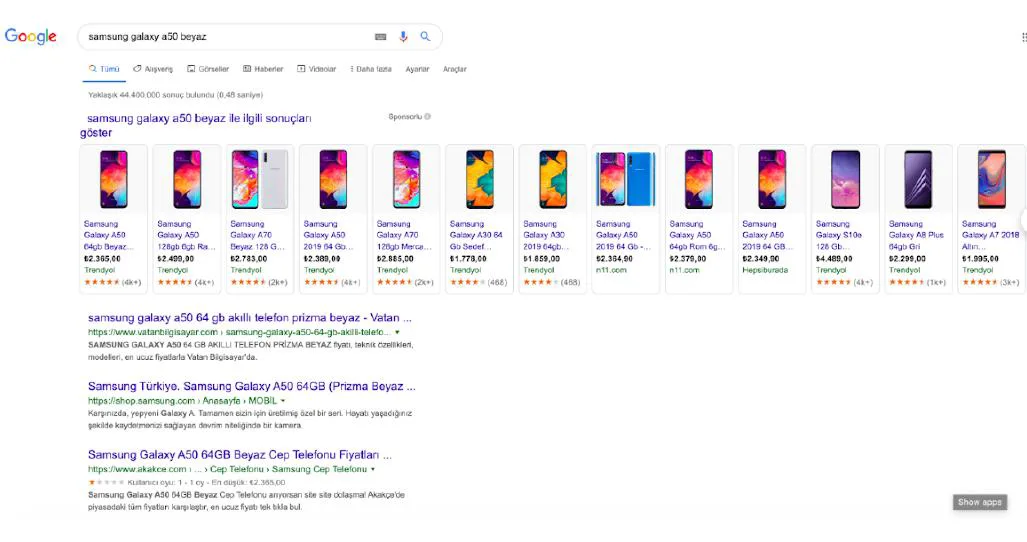Expand the Daha fazla menu
Screen dimensions: 1027x542
pos(371,69)
